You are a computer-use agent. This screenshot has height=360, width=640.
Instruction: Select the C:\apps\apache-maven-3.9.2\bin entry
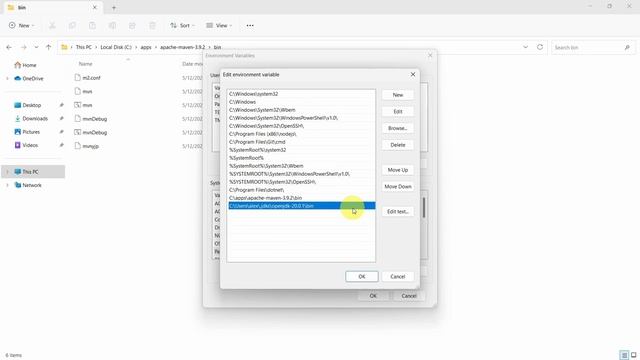pyautogui.click(x=301, y=198)
